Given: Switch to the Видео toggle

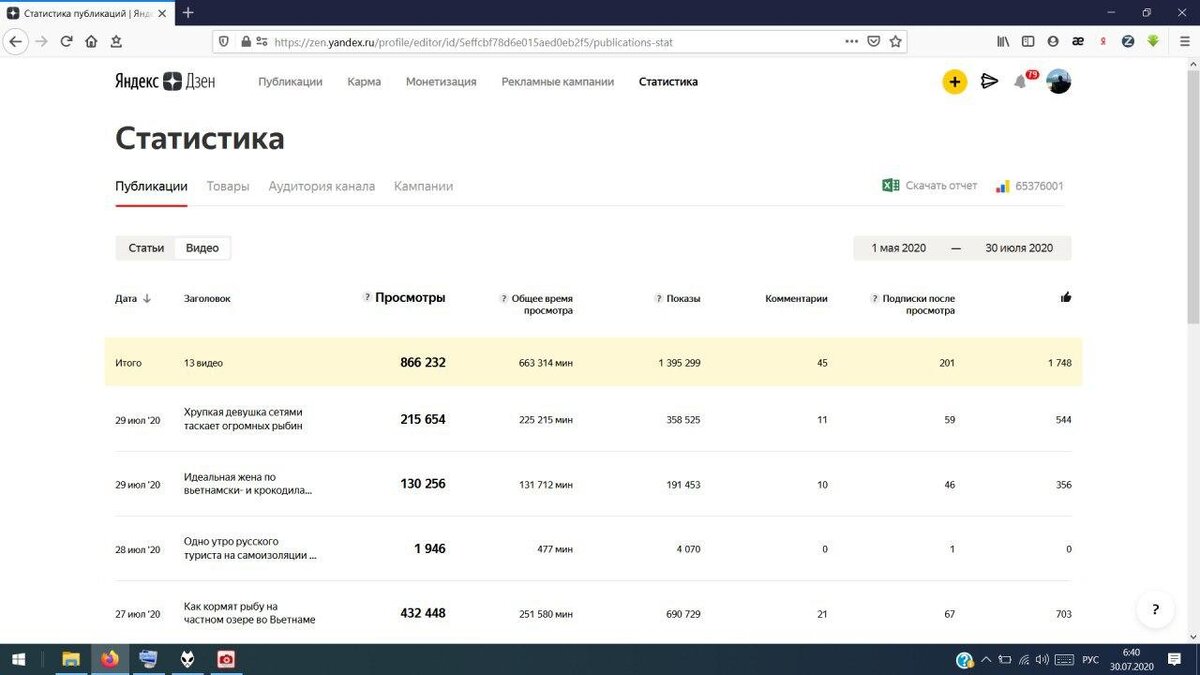Looking at the screenshot, I should click(x=202, y=248).
